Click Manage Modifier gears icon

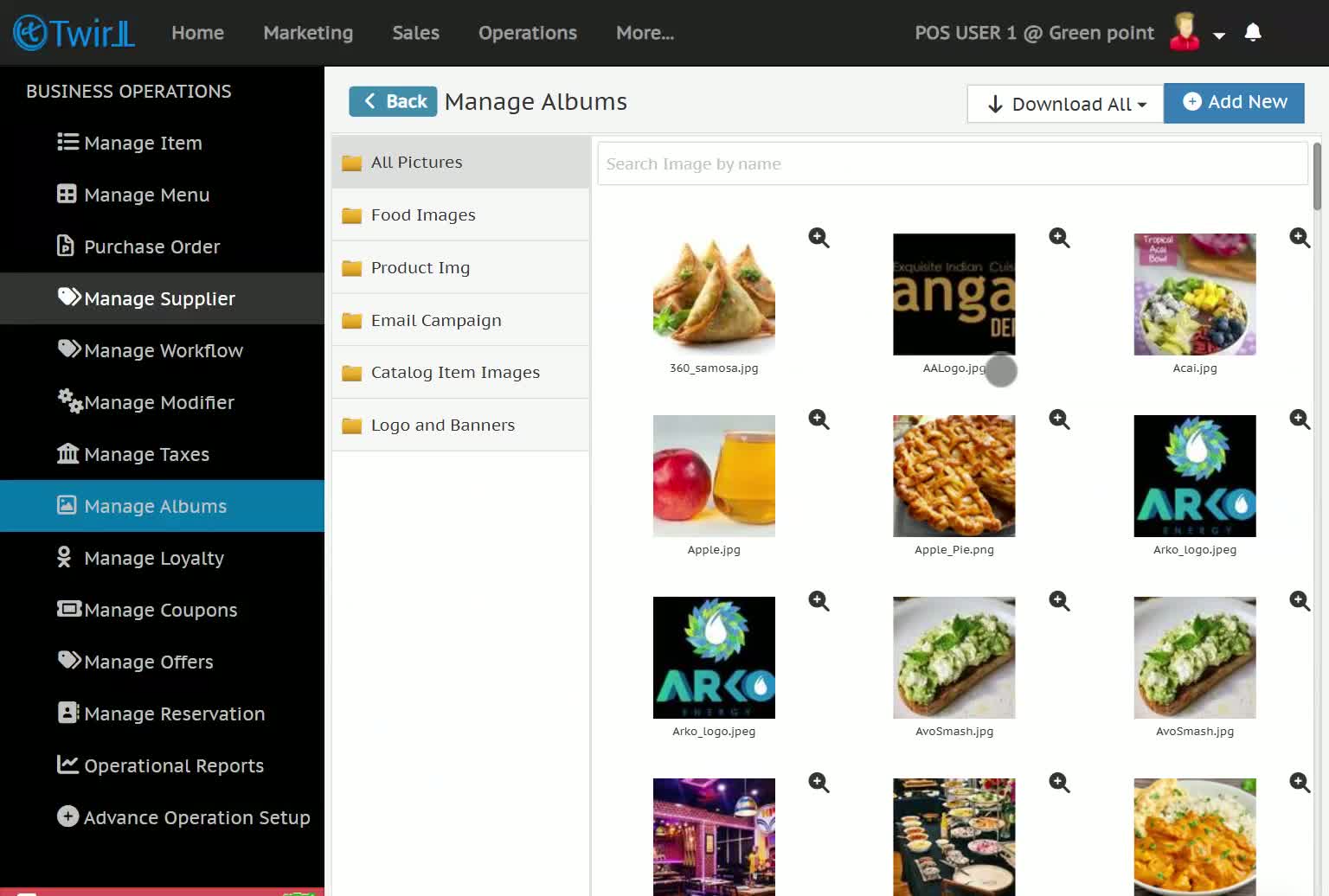pyautogui.click(x=69, y=400)
